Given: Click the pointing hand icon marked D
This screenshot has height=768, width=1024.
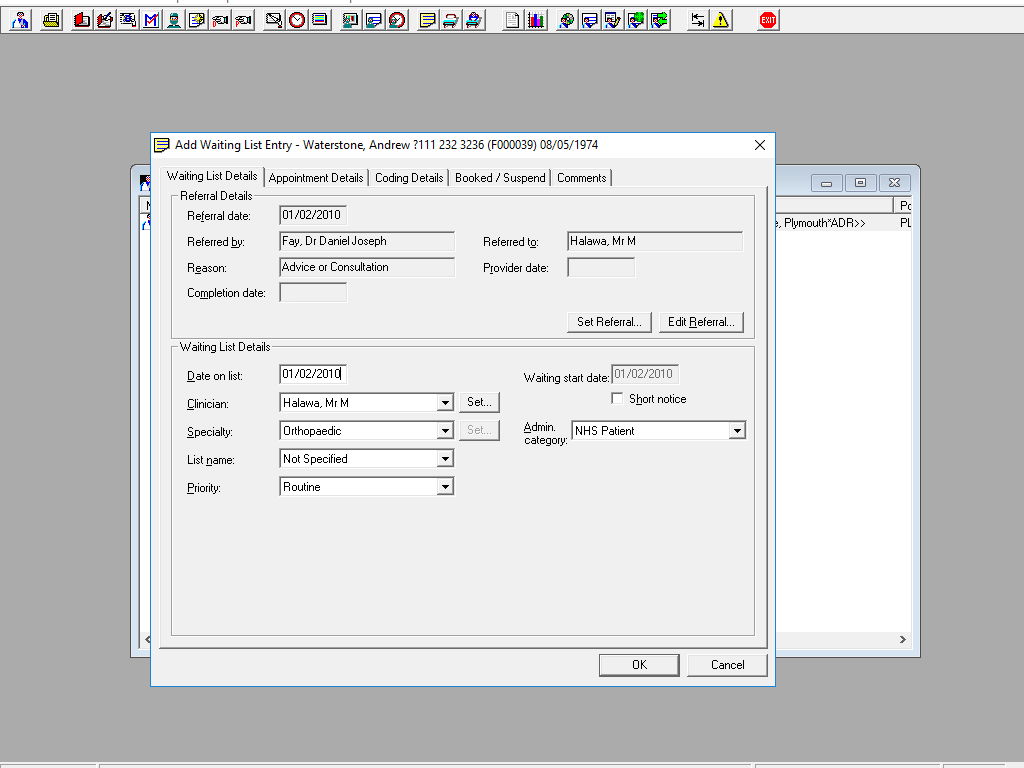Looking at the screenshot, I should click(x=220, y=20).
